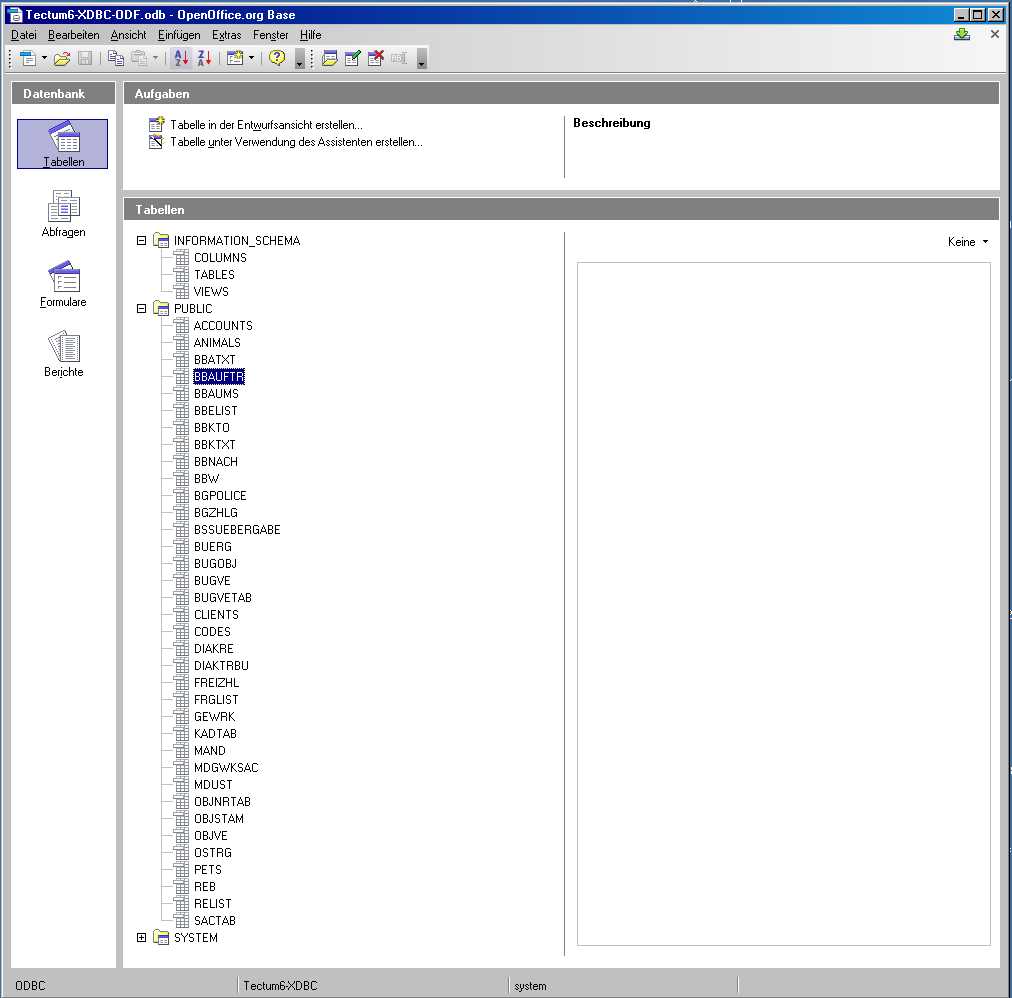Select the SACTAB table
The width and height of the screenshot is (1012, 998).
[215, 921]
